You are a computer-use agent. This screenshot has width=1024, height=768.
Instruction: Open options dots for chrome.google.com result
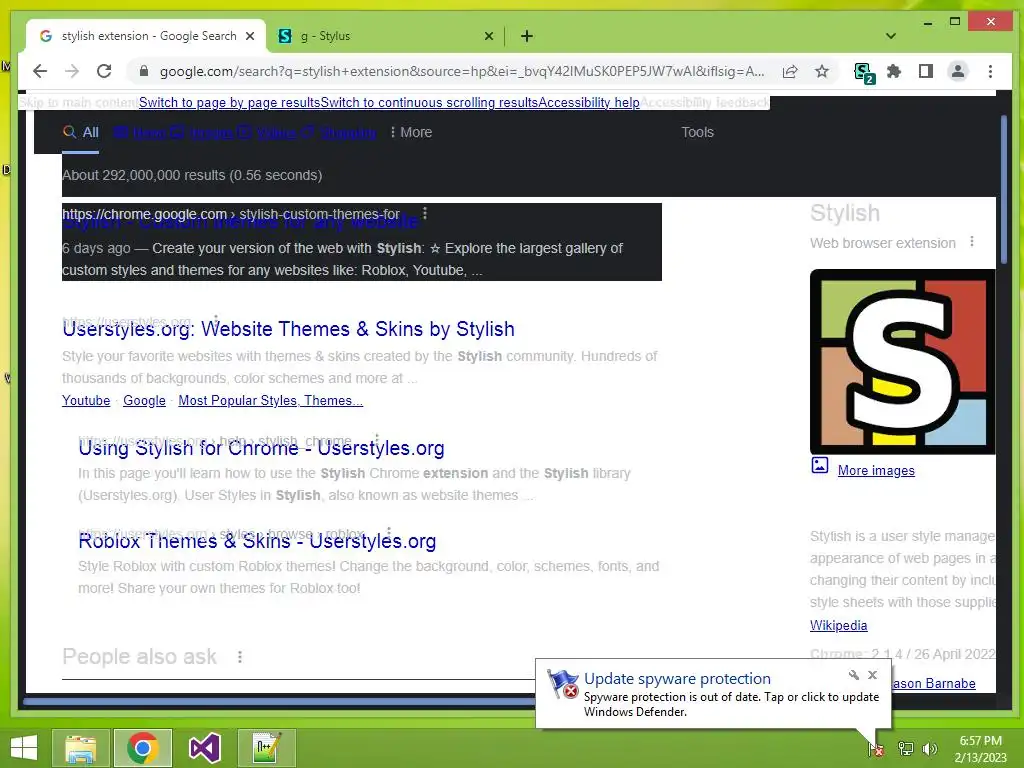425,214
